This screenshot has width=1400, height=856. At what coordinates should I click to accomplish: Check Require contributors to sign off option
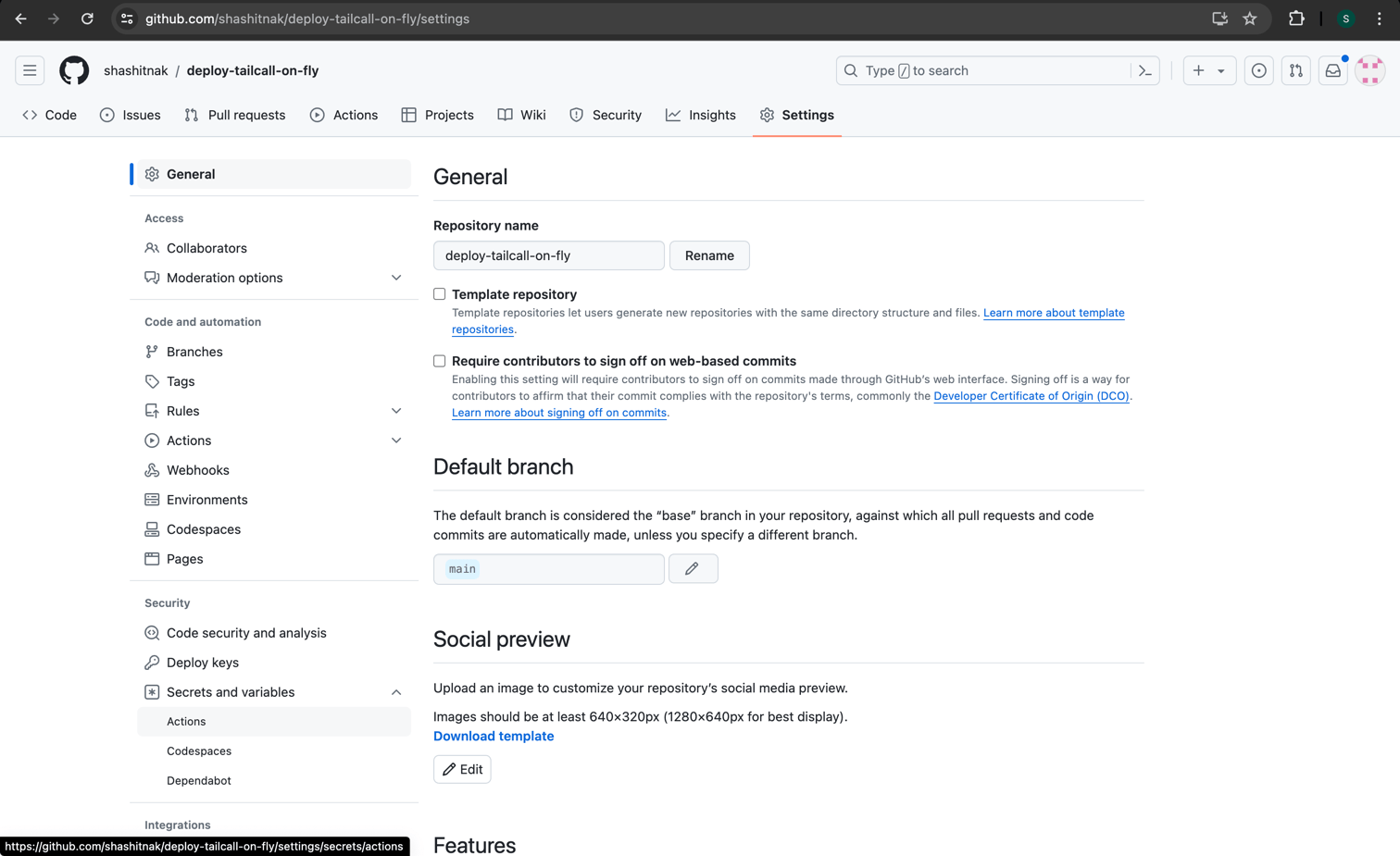pyautogui.click(x=440, y=361)
